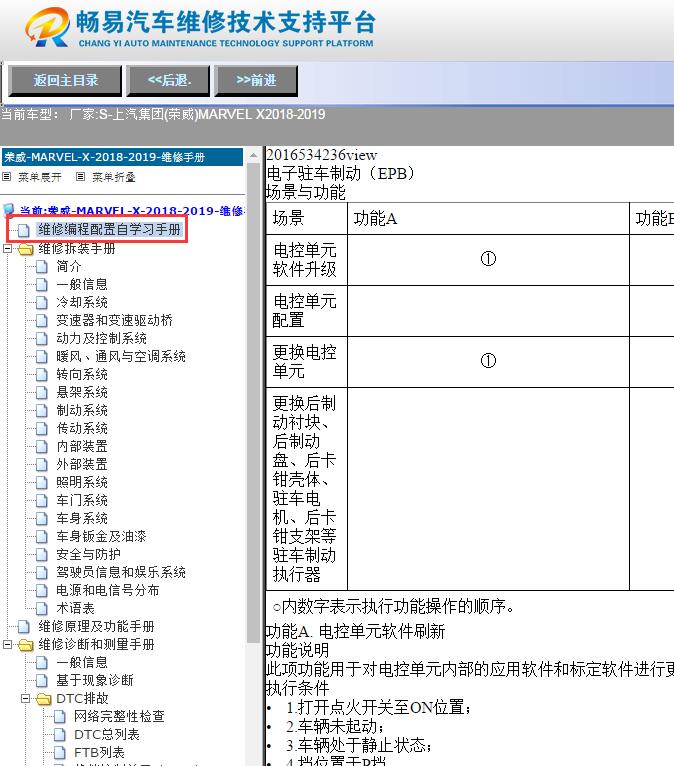Collapse the DTC排故 folder node
Viewport: 674px width, 766px height.
tap(25, 699)
